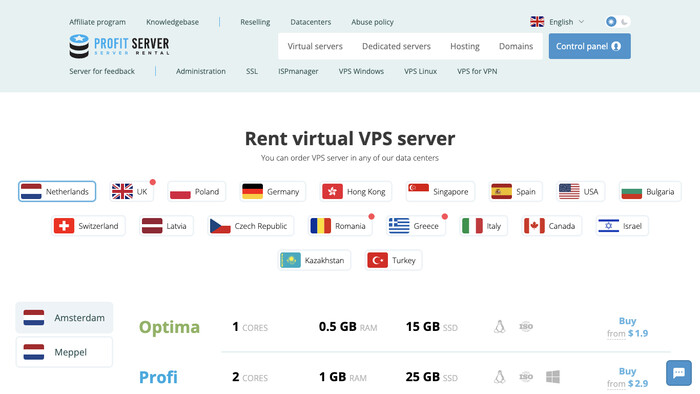Screen dimensions: 700x394
Task: Switch to Meppel datacenter tab
Action: click(64, 352)
